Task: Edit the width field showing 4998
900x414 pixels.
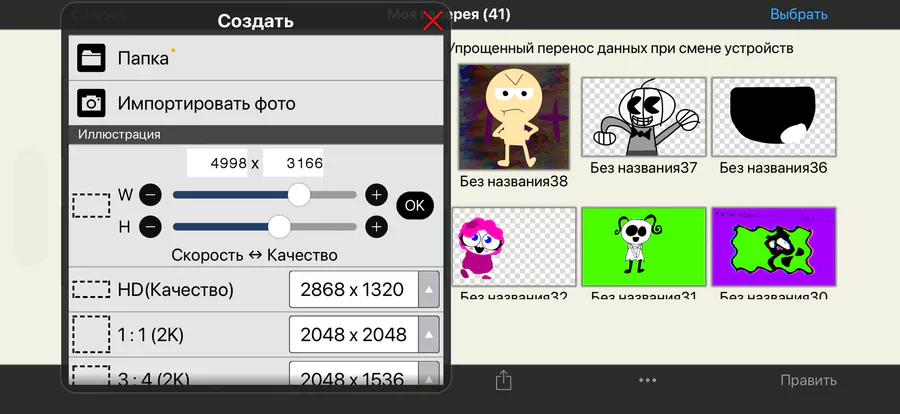Action: click(218, 163)
